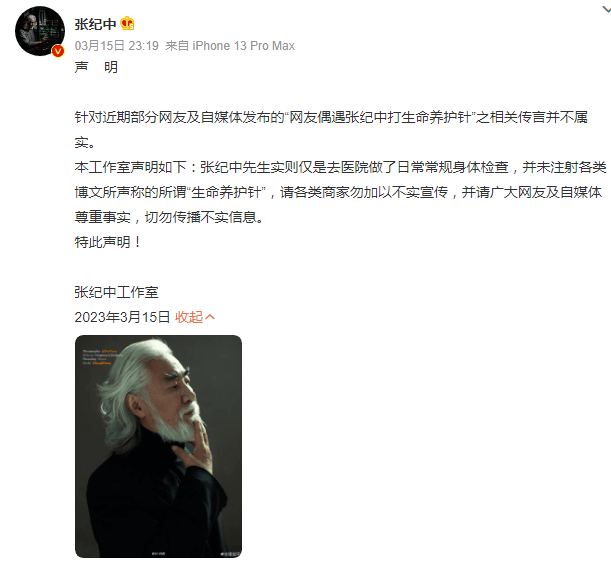This screenshot has height=567, width=611.
Task: Click the orange verified V badge
Action: coord(58,51)
